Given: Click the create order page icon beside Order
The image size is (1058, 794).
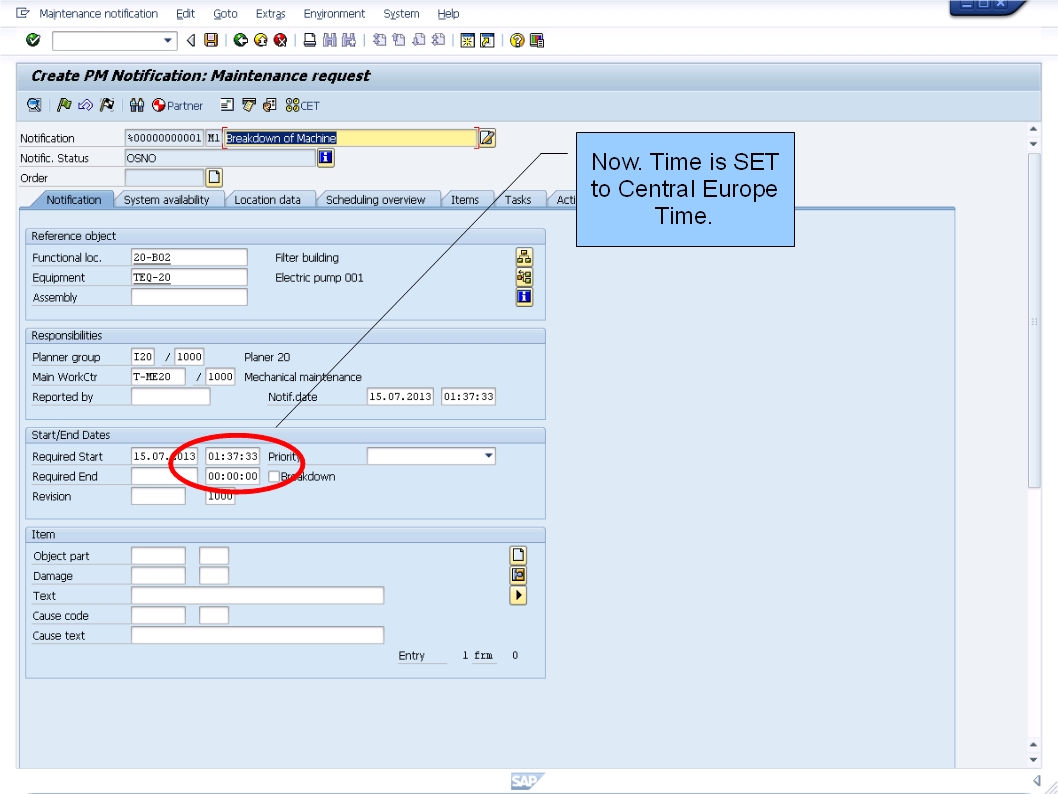Looking at the screenshot, I should 214,177.
